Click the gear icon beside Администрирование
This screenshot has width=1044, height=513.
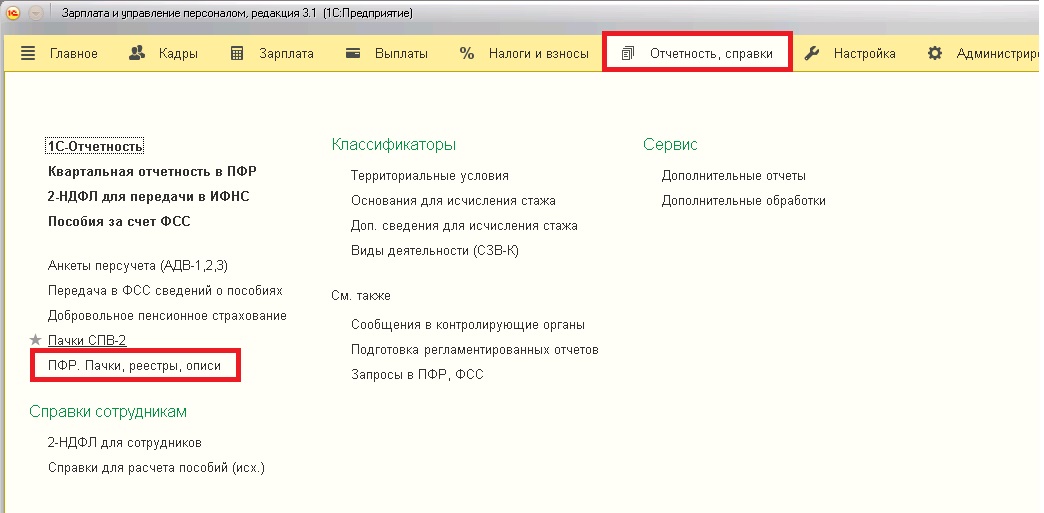coord(935,53)
